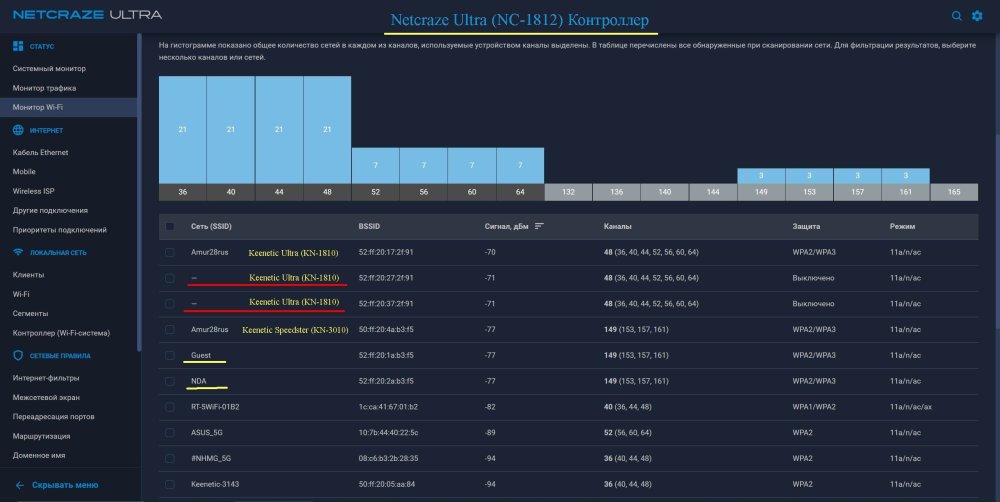
Task: Filter by channel 36 label
Action: point(182,192)
